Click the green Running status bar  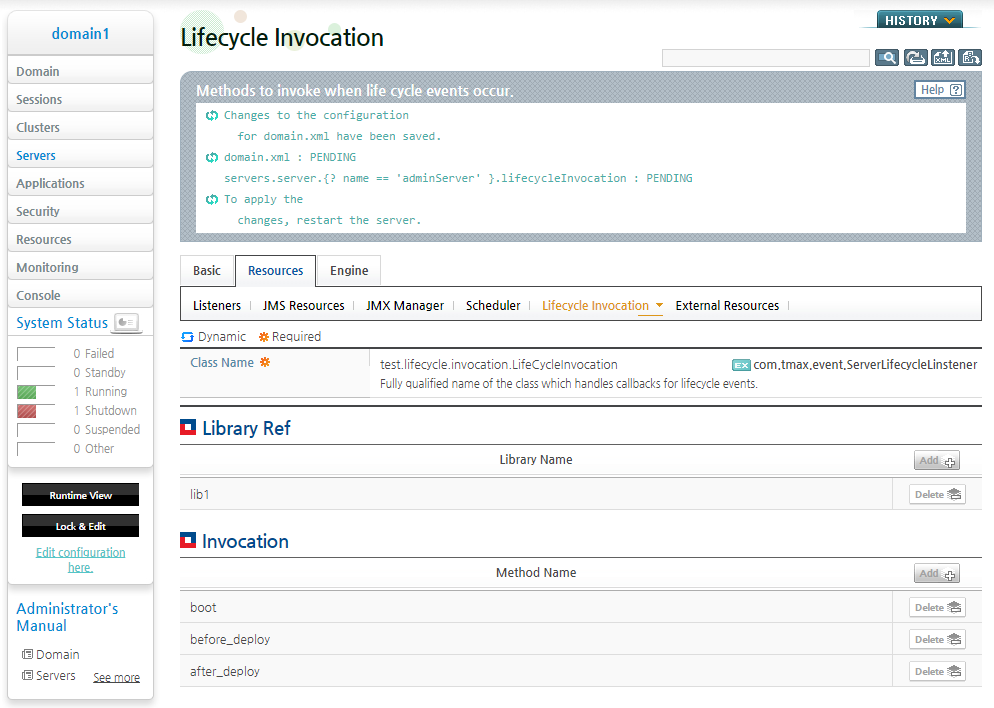click(x=27, y=392)
